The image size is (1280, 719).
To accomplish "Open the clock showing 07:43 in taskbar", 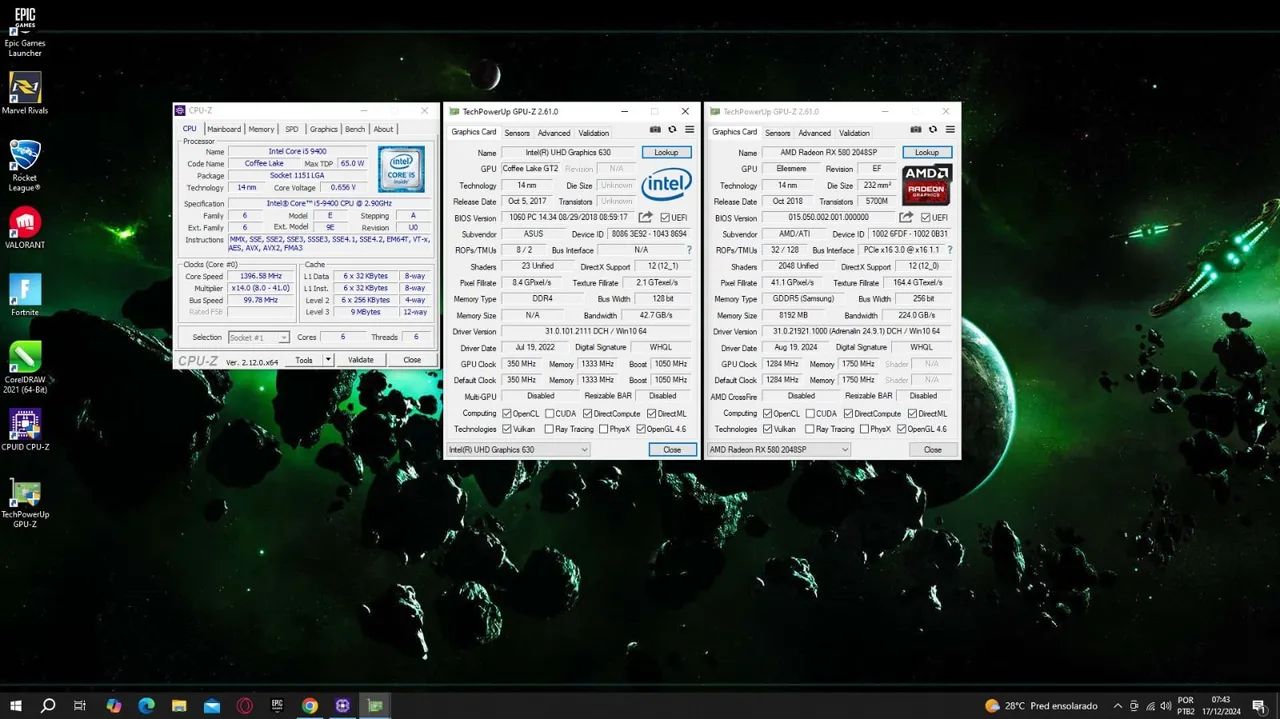I will pyautogui.click(x=1220, y=705).
